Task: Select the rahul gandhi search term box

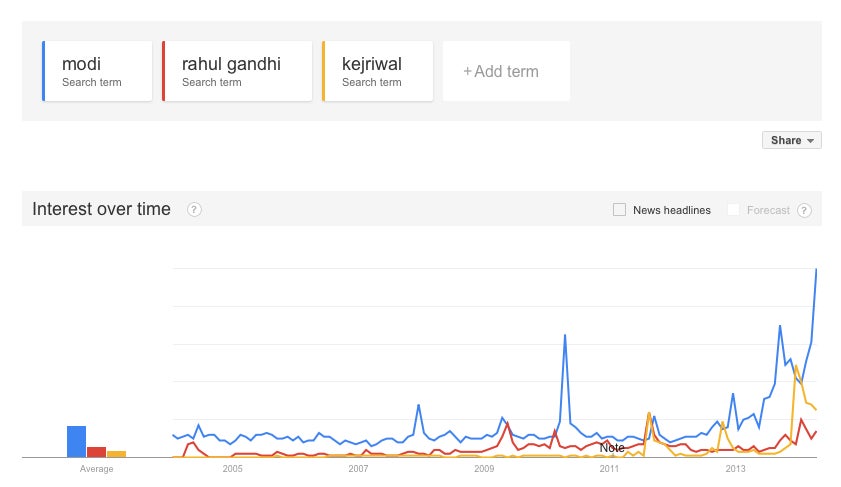Action: pyautogui.click(x=237, y=71)
